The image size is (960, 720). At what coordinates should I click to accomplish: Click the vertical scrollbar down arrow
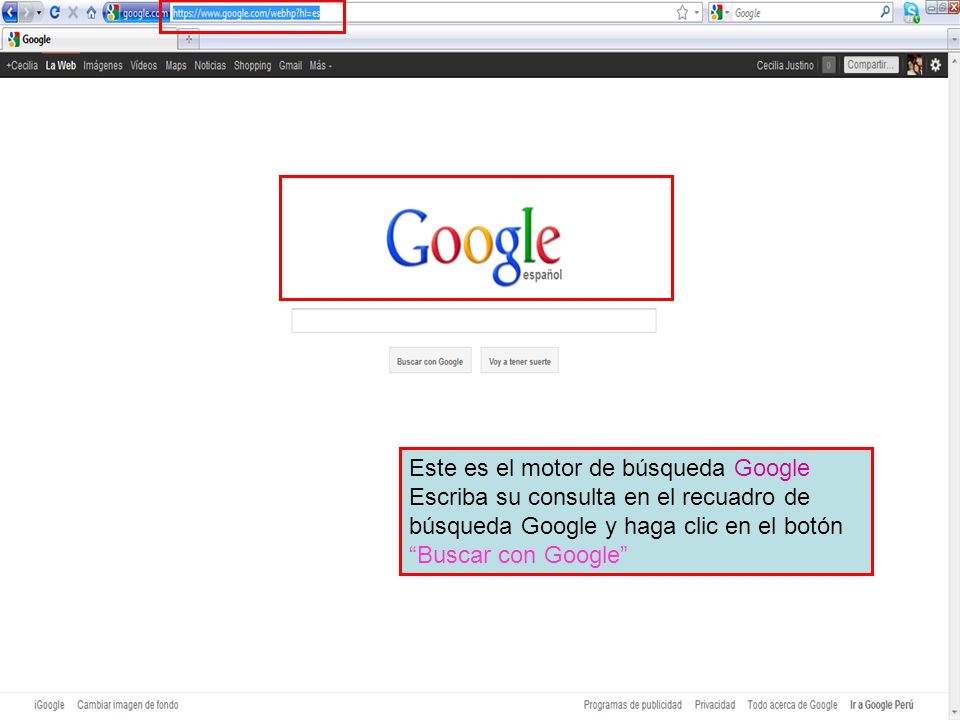click(x=954, y=710)
